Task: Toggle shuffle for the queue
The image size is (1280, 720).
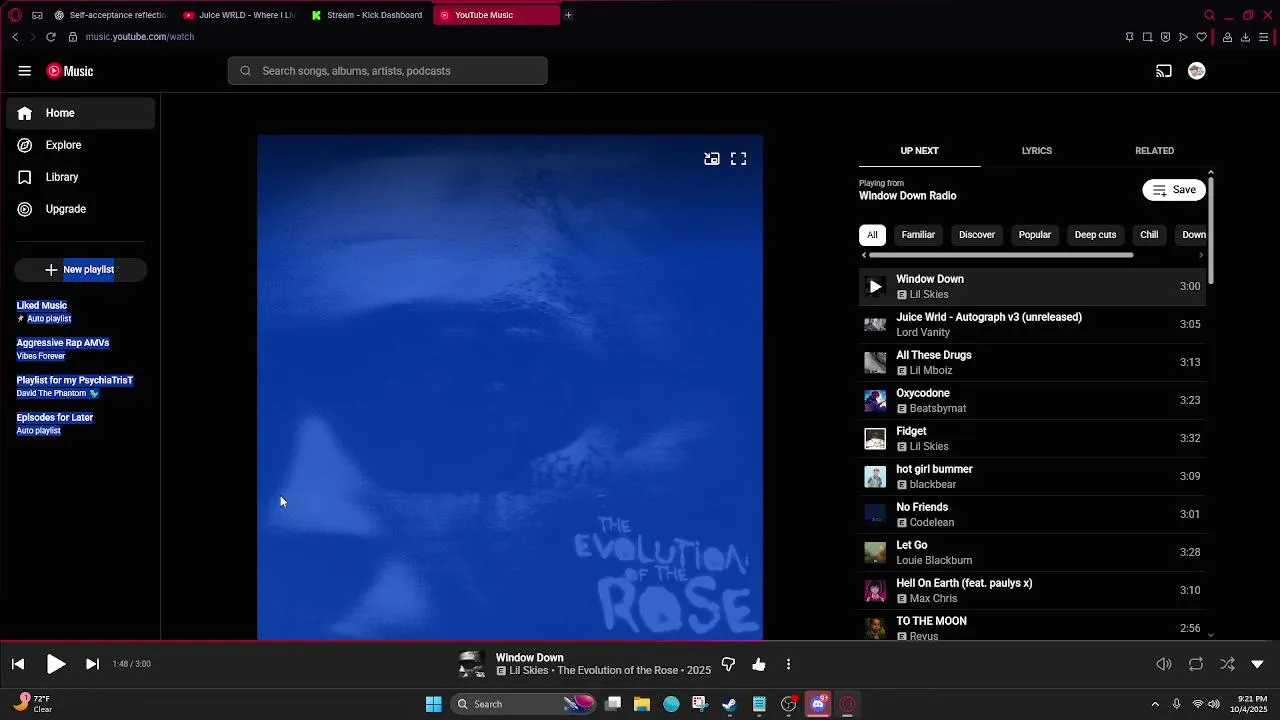Action: point(1227,664)
